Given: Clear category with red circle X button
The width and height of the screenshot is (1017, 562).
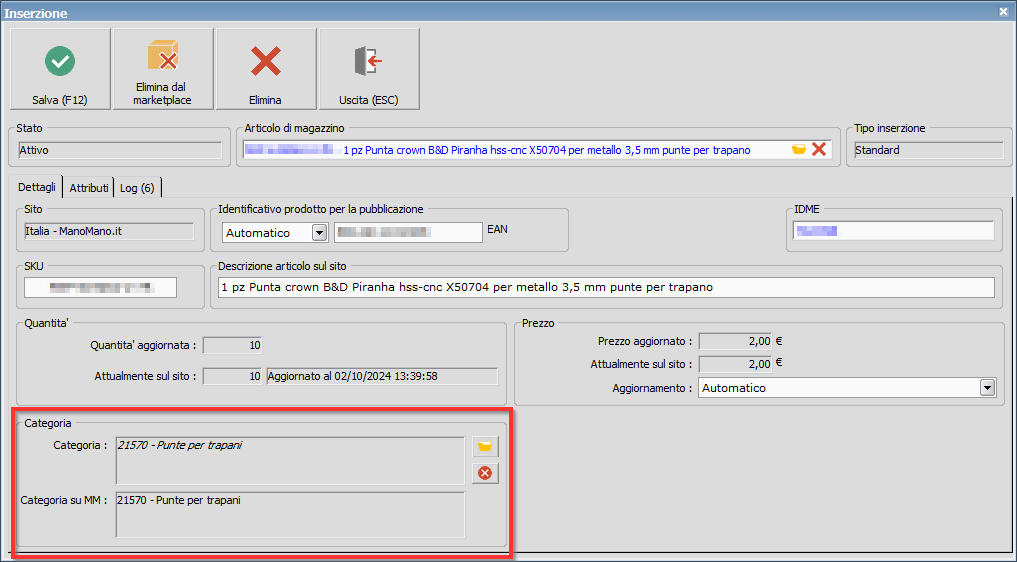Looking at the screenshot, I should click(485, 473).
